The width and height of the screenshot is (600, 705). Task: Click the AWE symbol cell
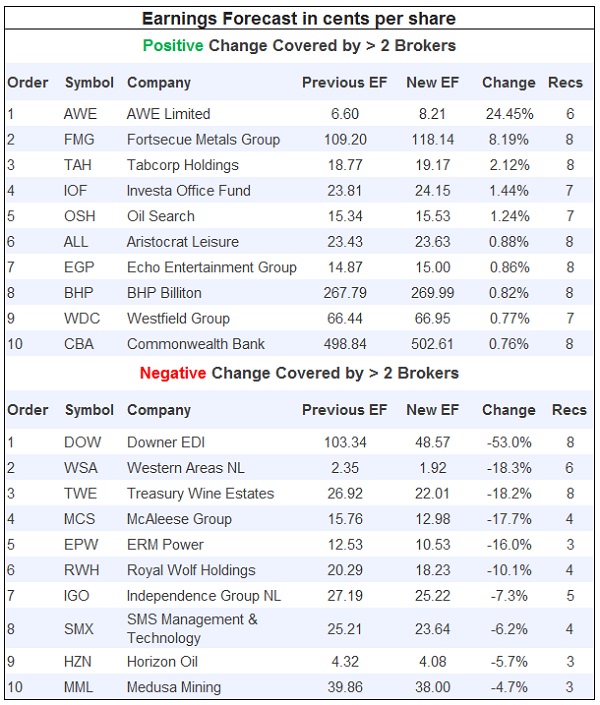point(80,114)
